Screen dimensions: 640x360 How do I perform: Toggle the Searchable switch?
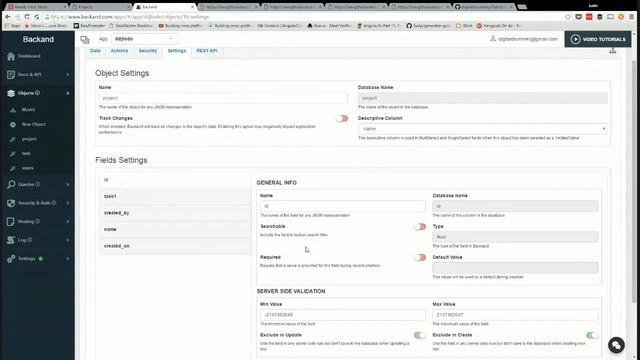[420, 227]
